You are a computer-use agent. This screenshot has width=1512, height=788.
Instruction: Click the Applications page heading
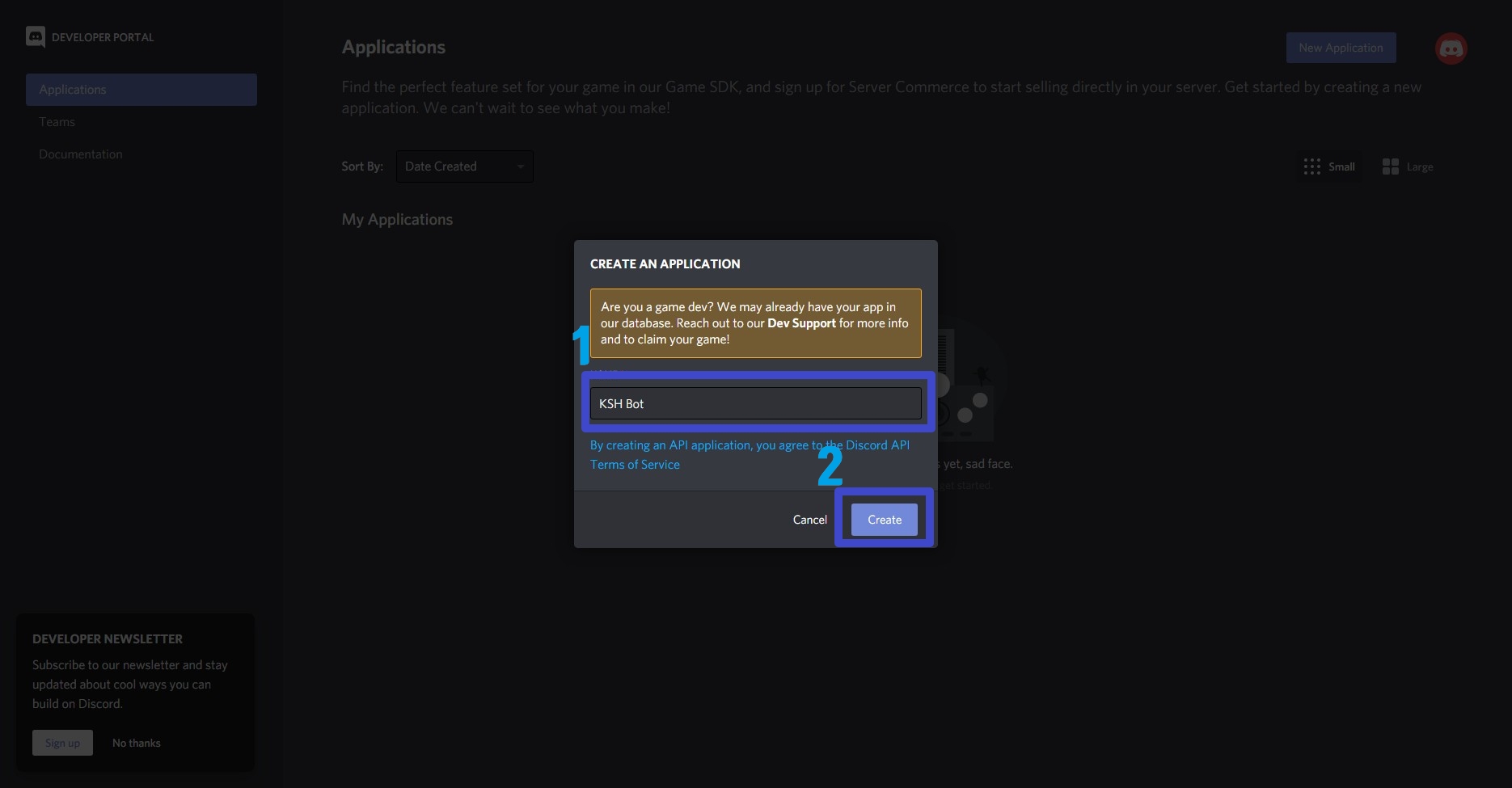393,47
